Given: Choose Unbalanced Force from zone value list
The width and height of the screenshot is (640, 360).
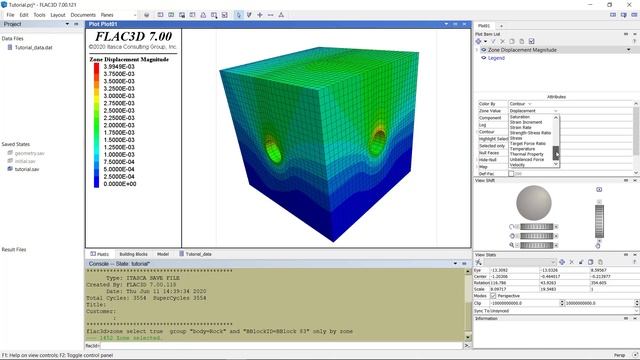Looking at the screenshot, I should pos(527,160).
